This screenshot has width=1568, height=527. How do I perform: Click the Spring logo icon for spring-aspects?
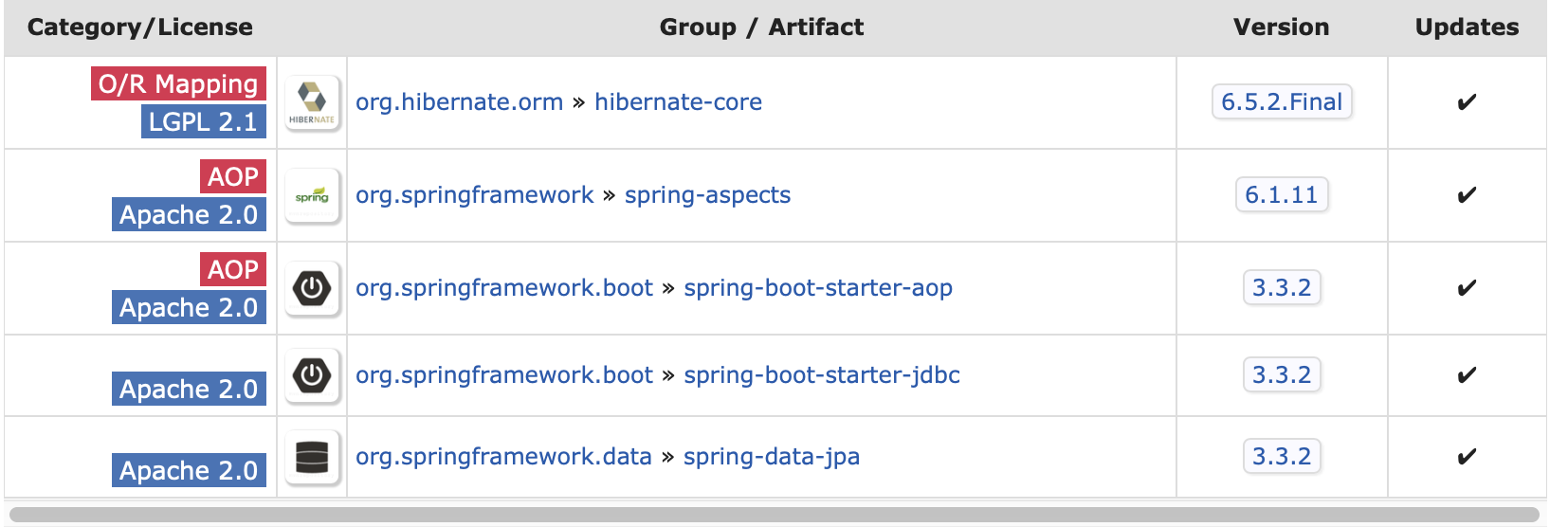pos(312,195)
